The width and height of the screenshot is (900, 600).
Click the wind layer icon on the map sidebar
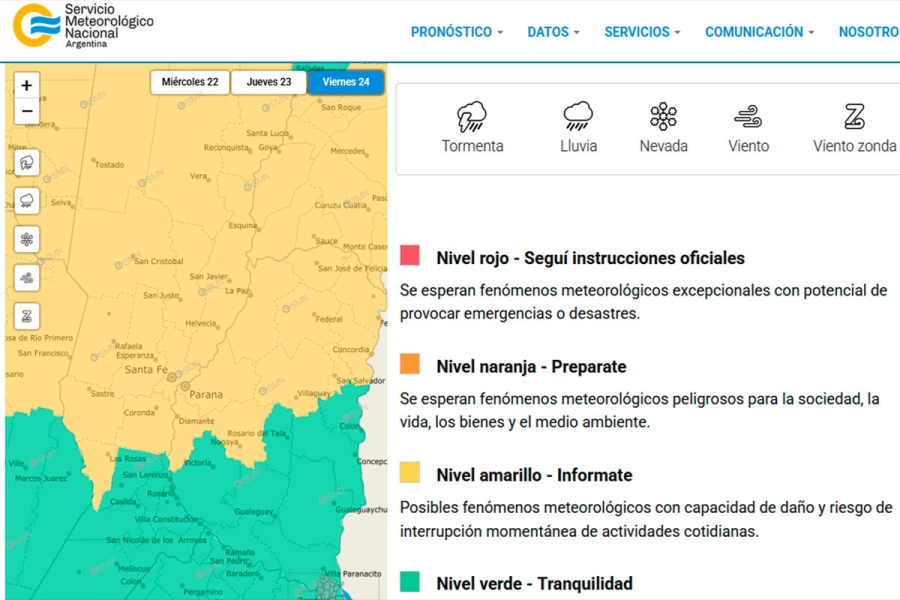coord(27,277)
